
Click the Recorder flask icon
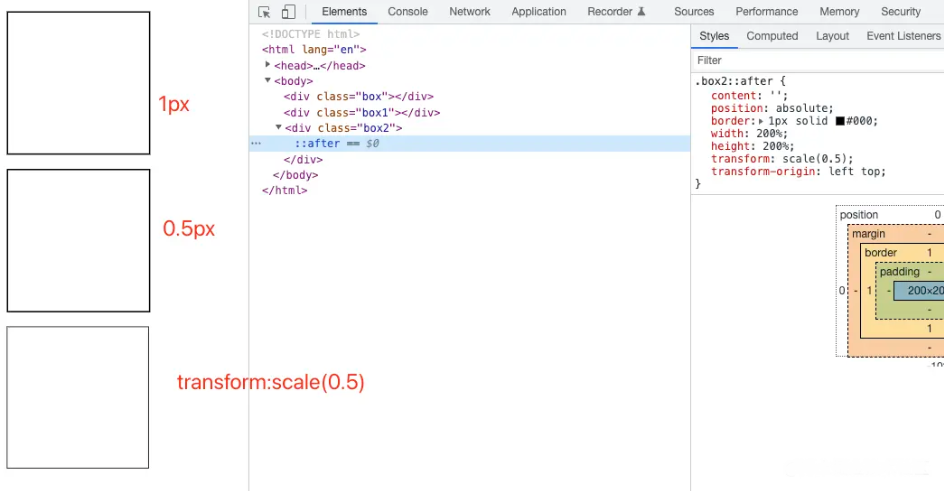642,11
